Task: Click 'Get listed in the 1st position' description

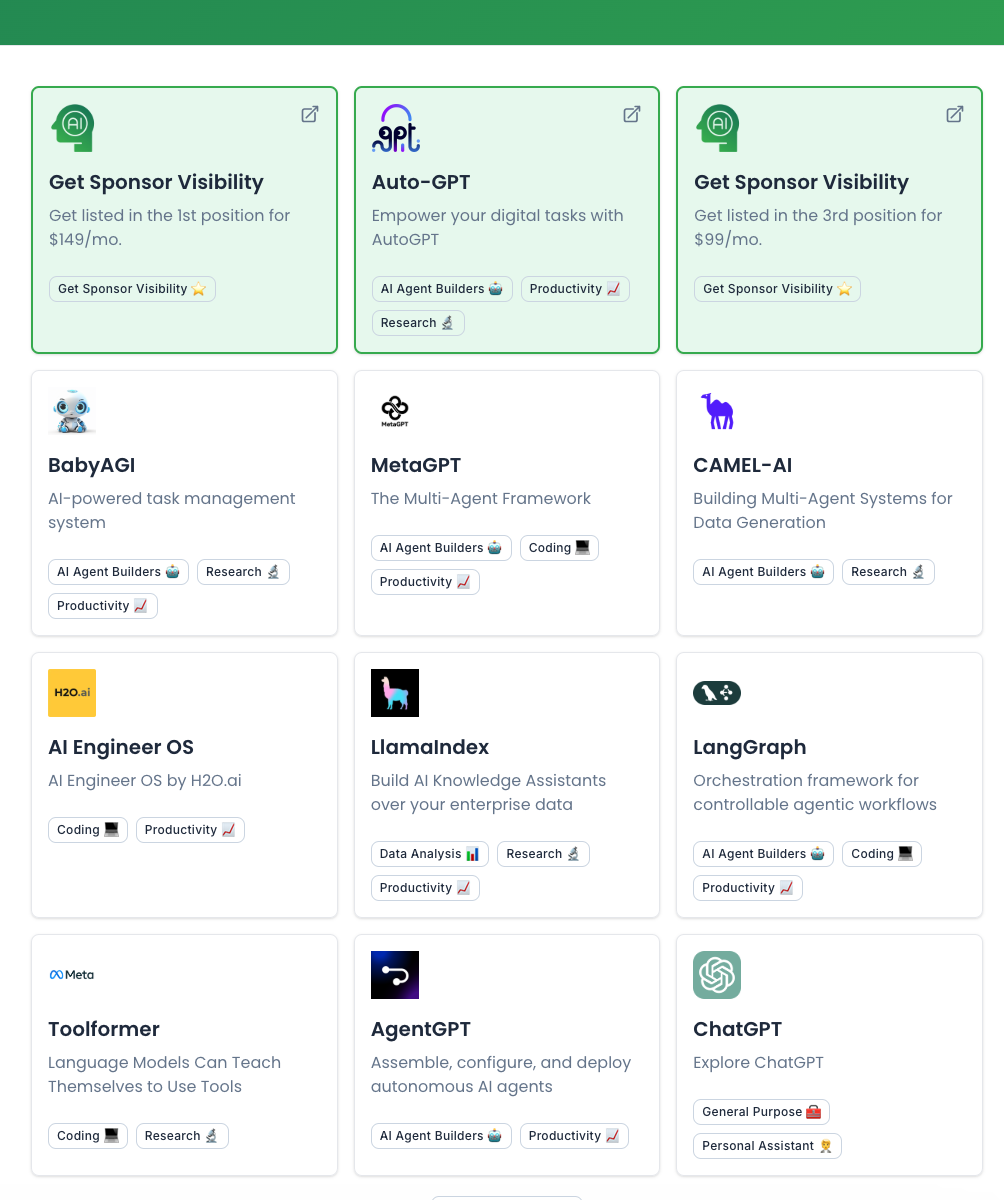Action: [x=170, y=227]
